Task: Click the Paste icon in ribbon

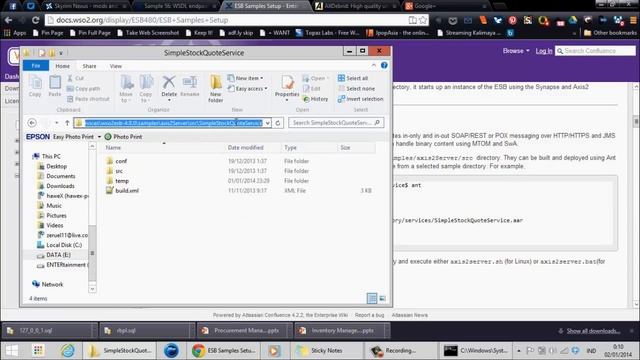Action: click(x=55, y=86)
